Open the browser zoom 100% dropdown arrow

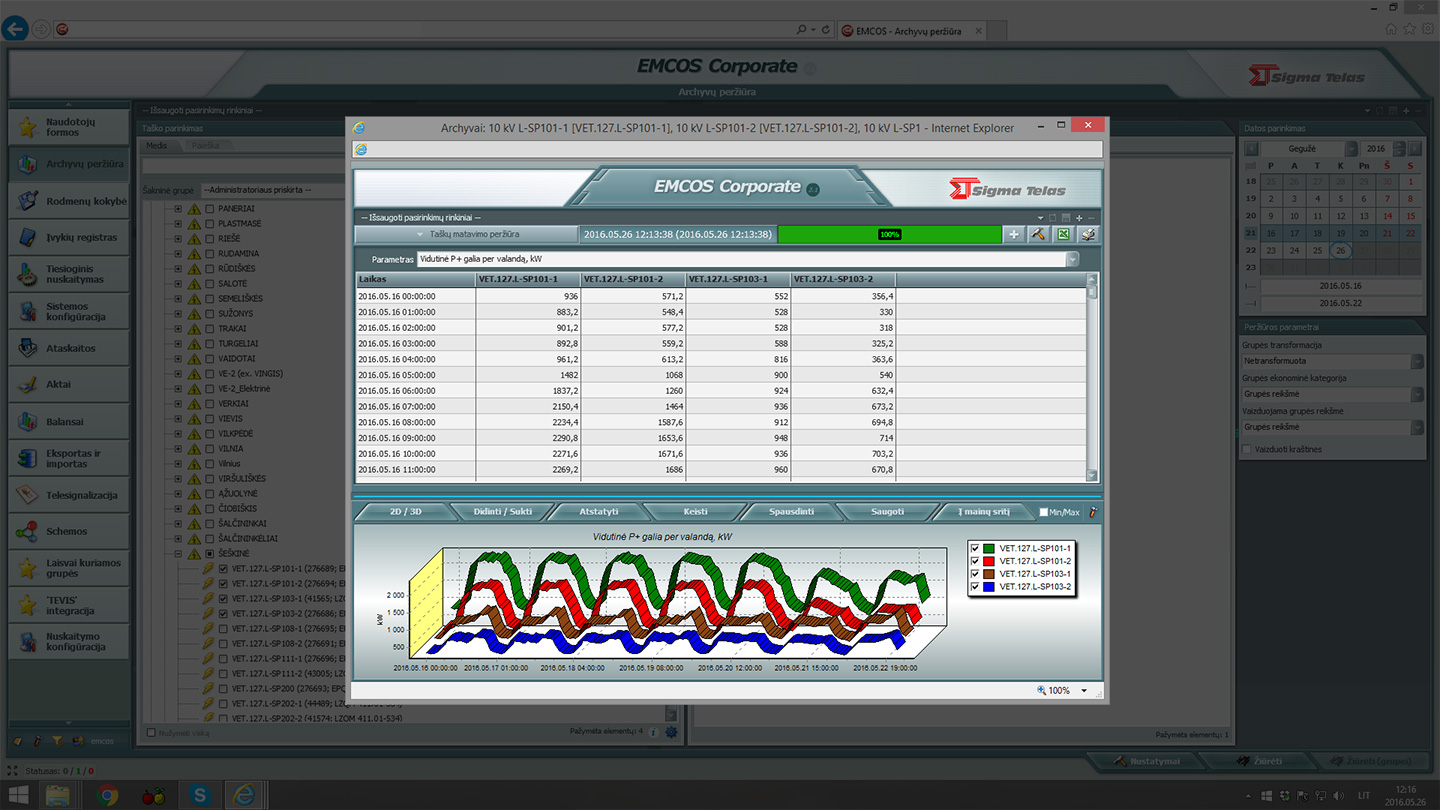click(x=1084, y=691)
